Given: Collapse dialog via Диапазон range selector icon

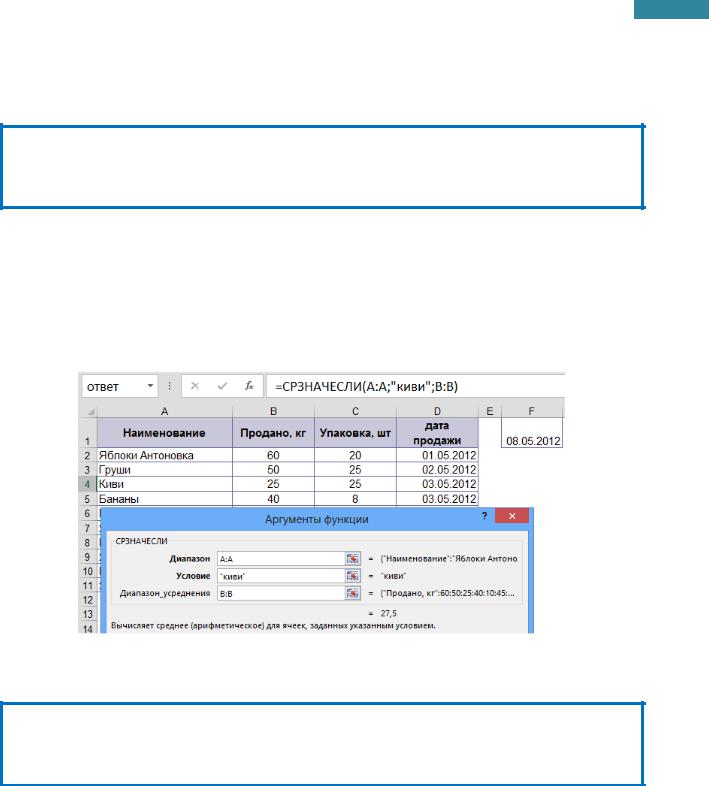Looking at the screenshot, I should pos(352,558).
